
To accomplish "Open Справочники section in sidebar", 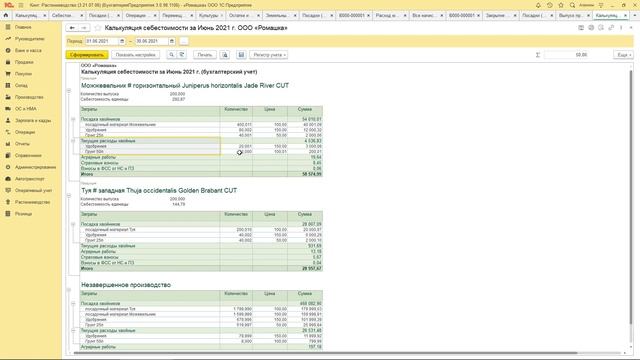I will pos(28,156).
